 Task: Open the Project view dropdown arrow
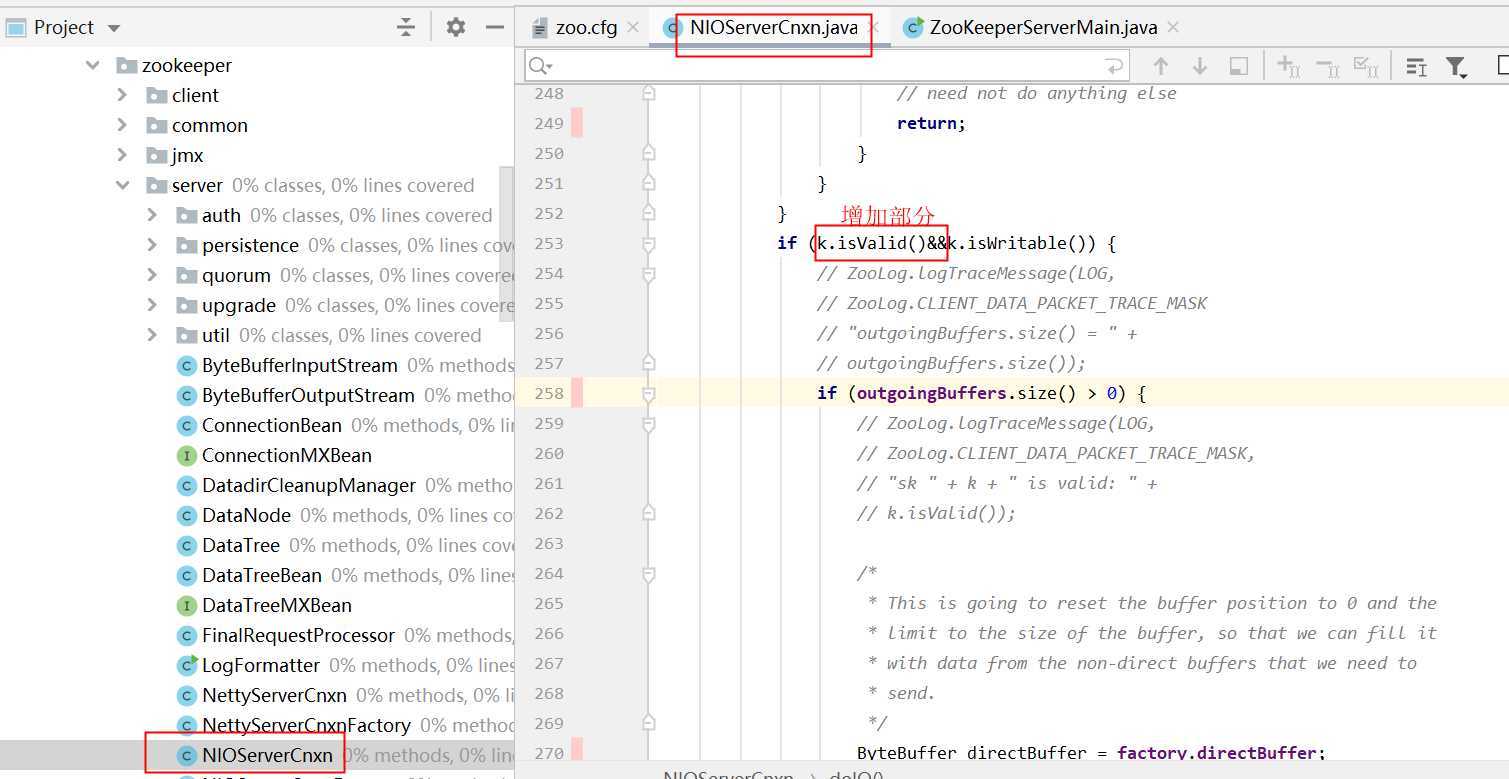(x=113, y=28)
